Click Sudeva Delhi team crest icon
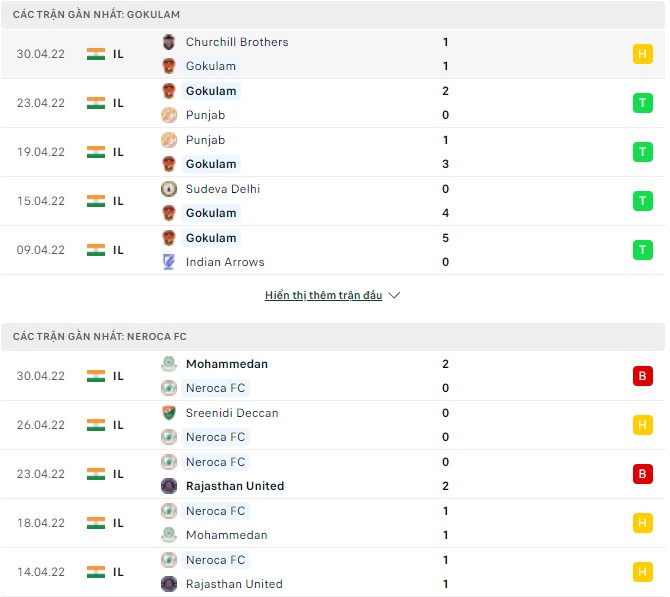 pyautogui.click(x=168, y=189)
